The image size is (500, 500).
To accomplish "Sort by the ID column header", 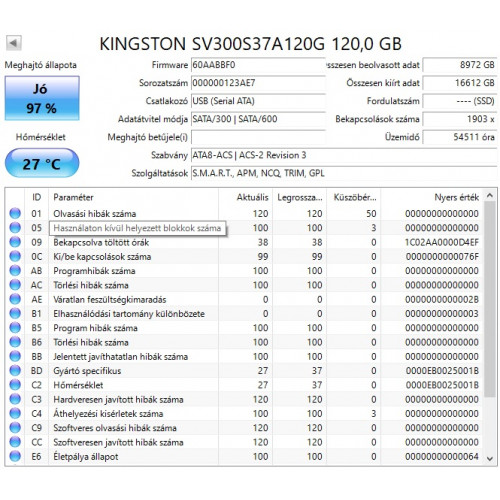I will 36,197.
